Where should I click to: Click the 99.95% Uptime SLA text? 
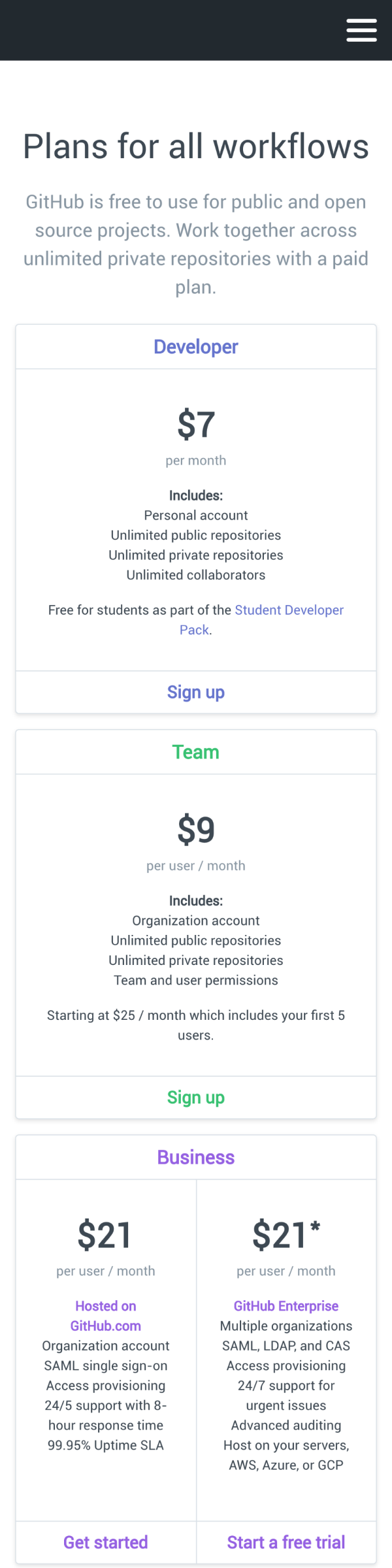106,1445
